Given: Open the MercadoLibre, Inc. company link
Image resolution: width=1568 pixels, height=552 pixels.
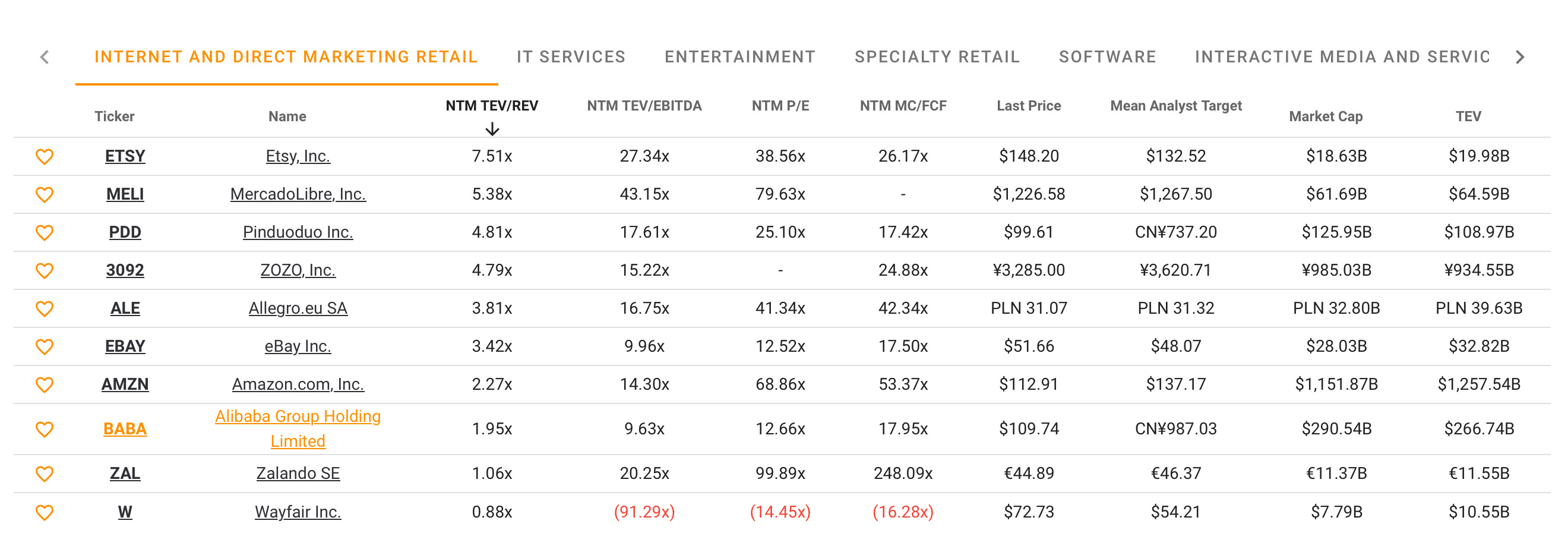Looking at the screenshot, I should (x=298, y=194).
